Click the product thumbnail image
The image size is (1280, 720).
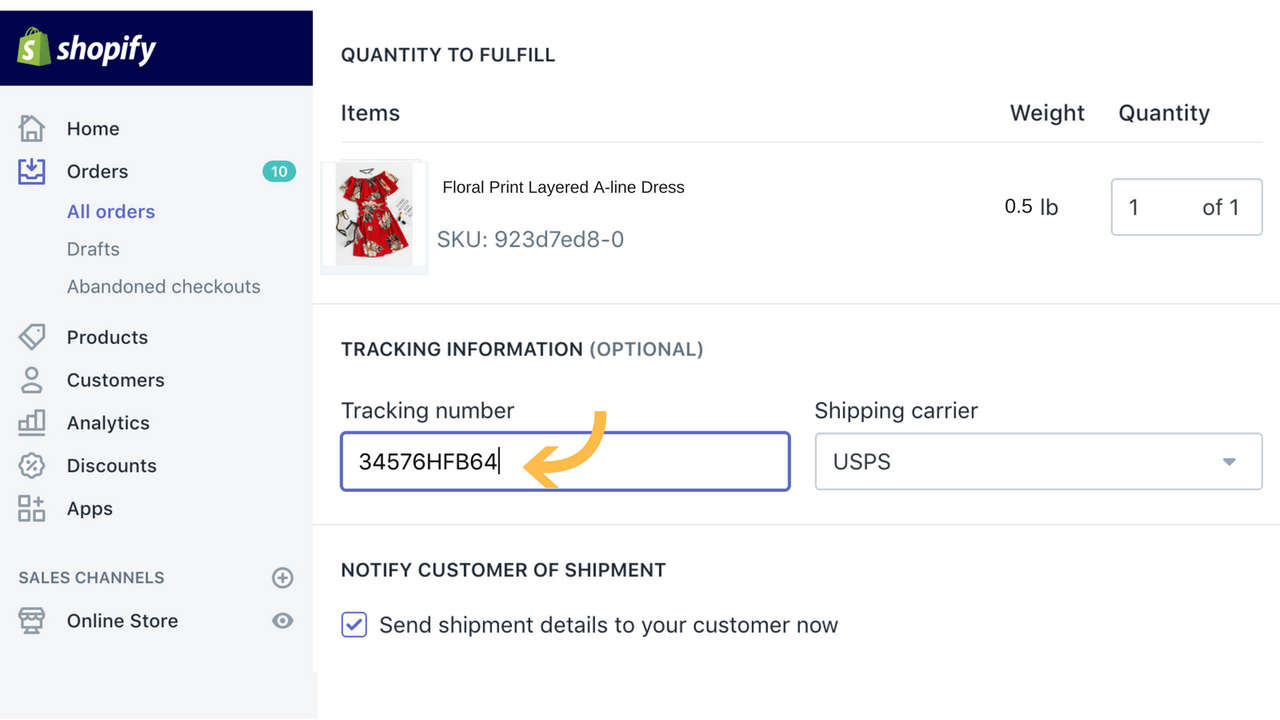(x=373, y=214)
